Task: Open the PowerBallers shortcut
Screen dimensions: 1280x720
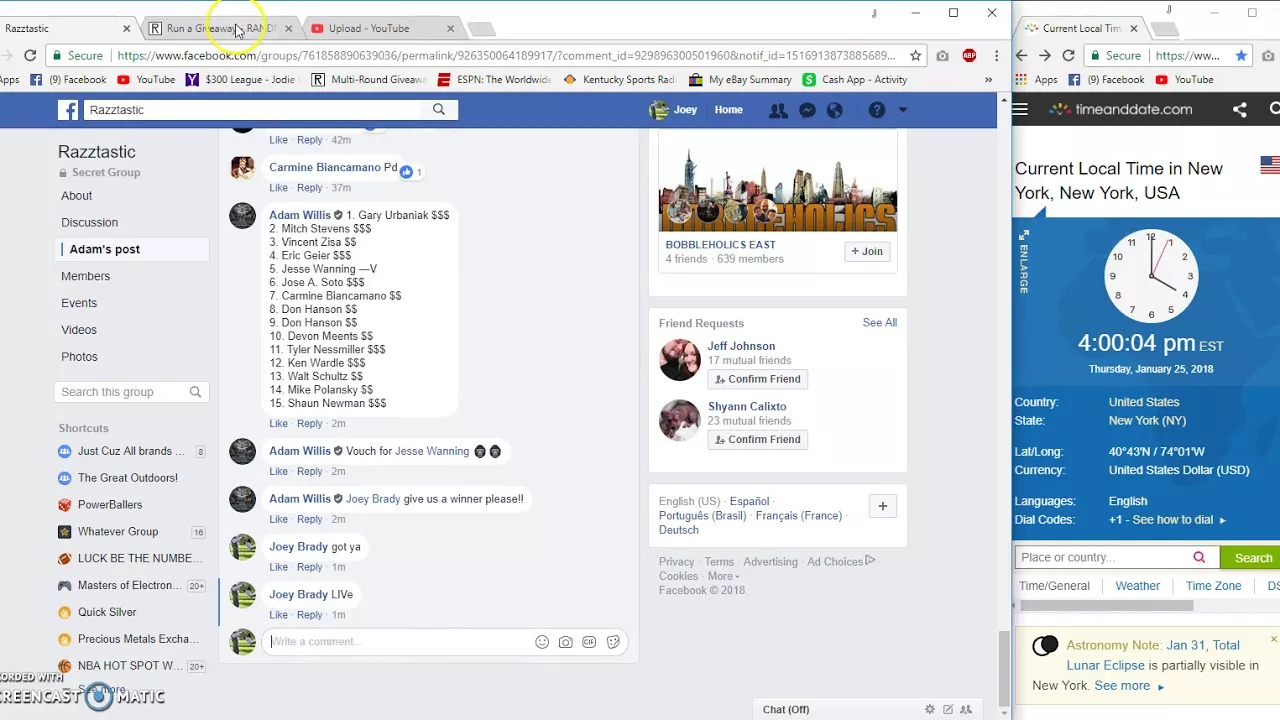Action: tap(110, 505)
